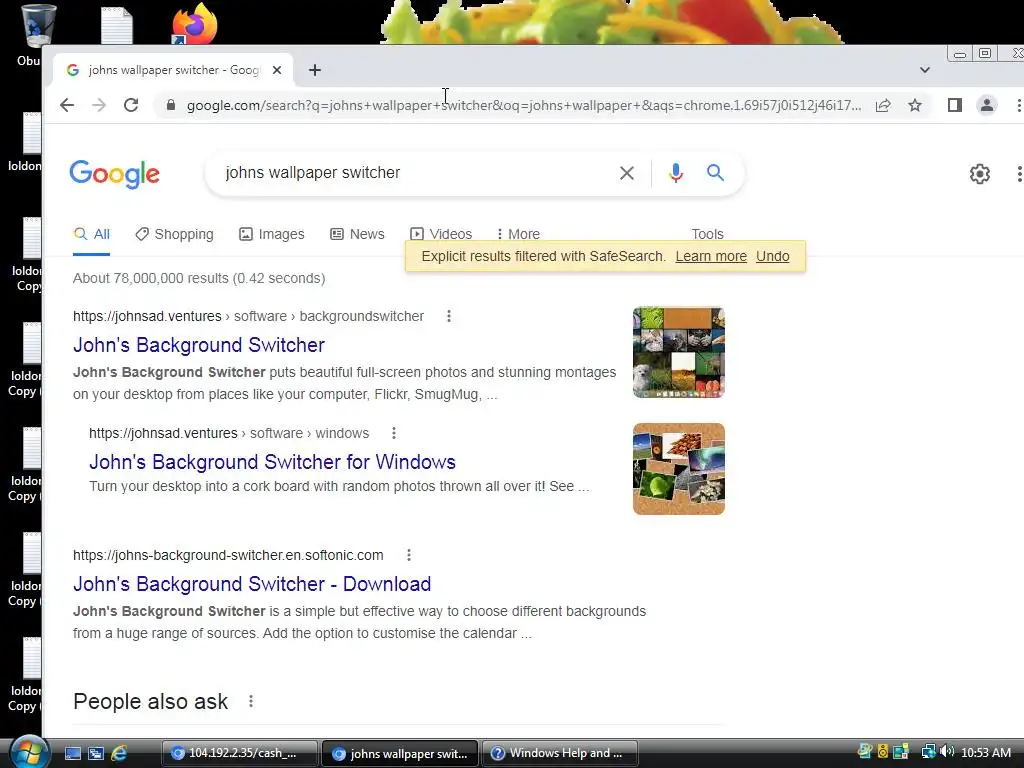Switch to the Images tab
1024x768 pixels.
pos(272,234)
